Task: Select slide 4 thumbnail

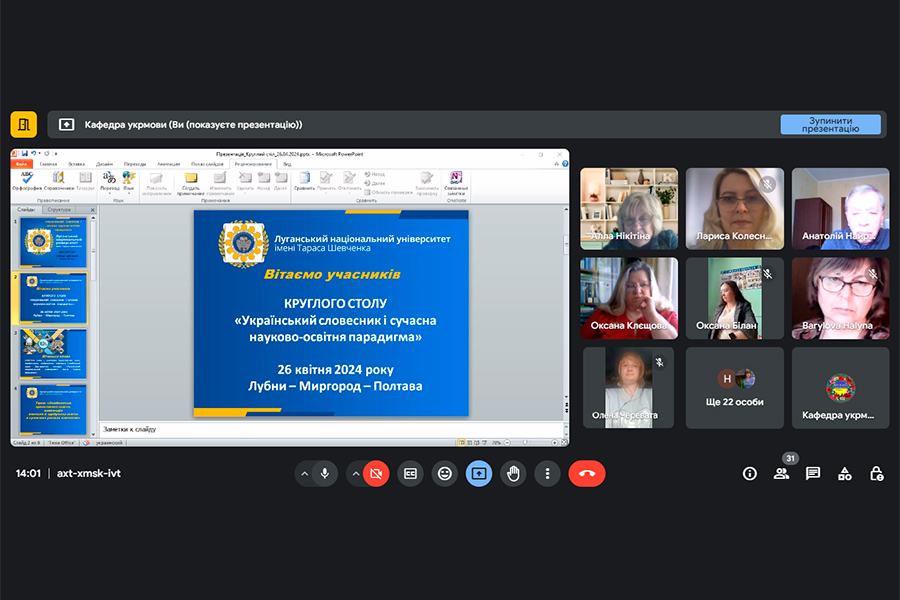Action: point(53,409)
